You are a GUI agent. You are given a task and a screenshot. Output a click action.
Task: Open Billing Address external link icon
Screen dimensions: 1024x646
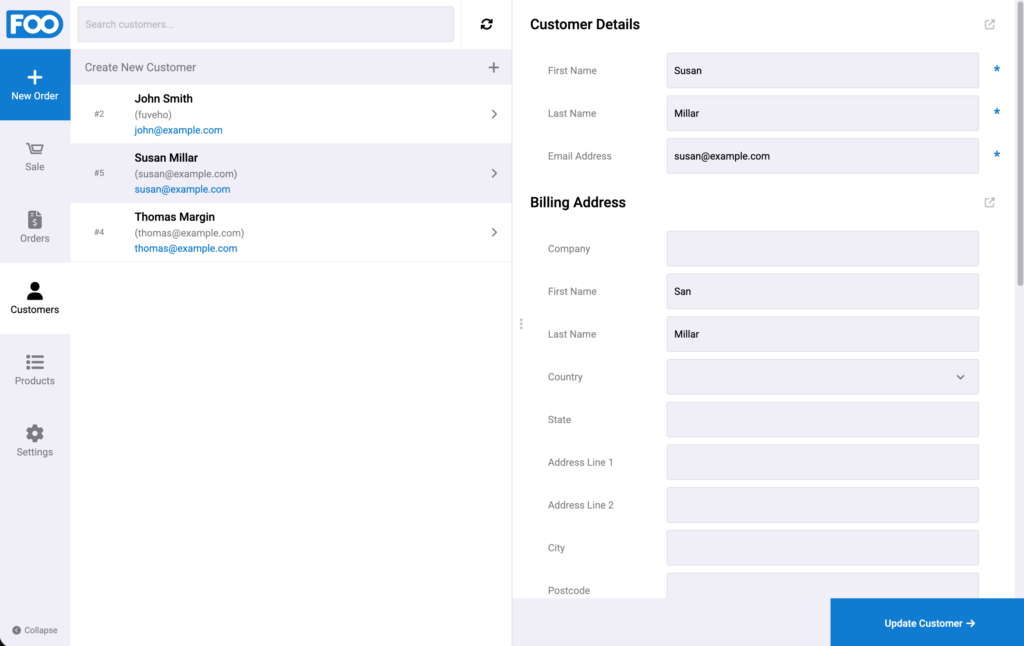point(989,202)
